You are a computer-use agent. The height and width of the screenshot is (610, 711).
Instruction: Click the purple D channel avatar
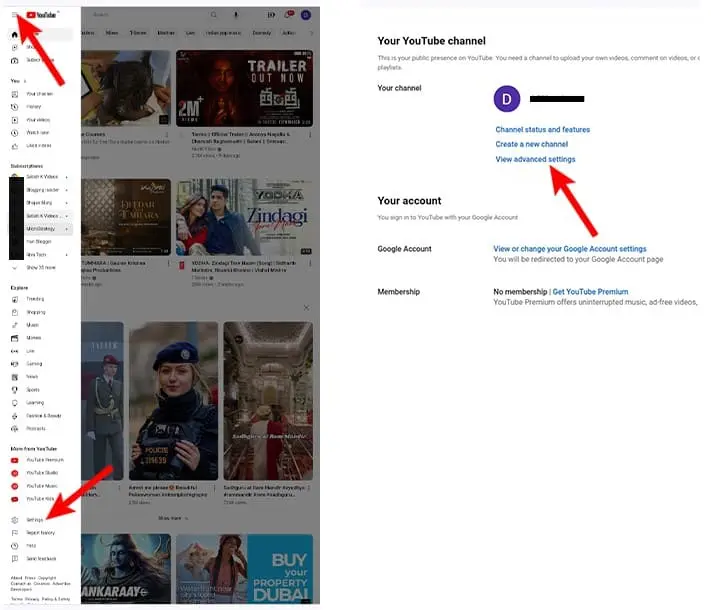point(506,98)
